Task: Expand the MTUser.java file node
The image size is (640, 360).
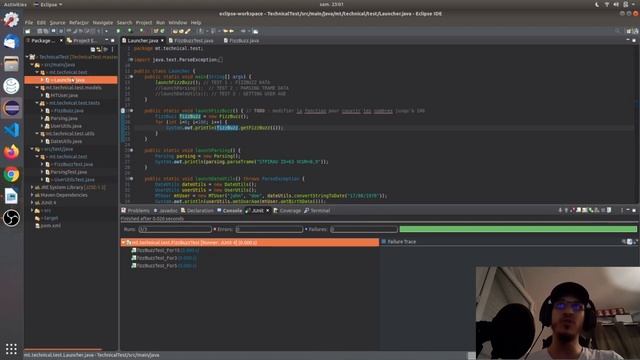Action: pyautogui.click(x=42, y=95)
